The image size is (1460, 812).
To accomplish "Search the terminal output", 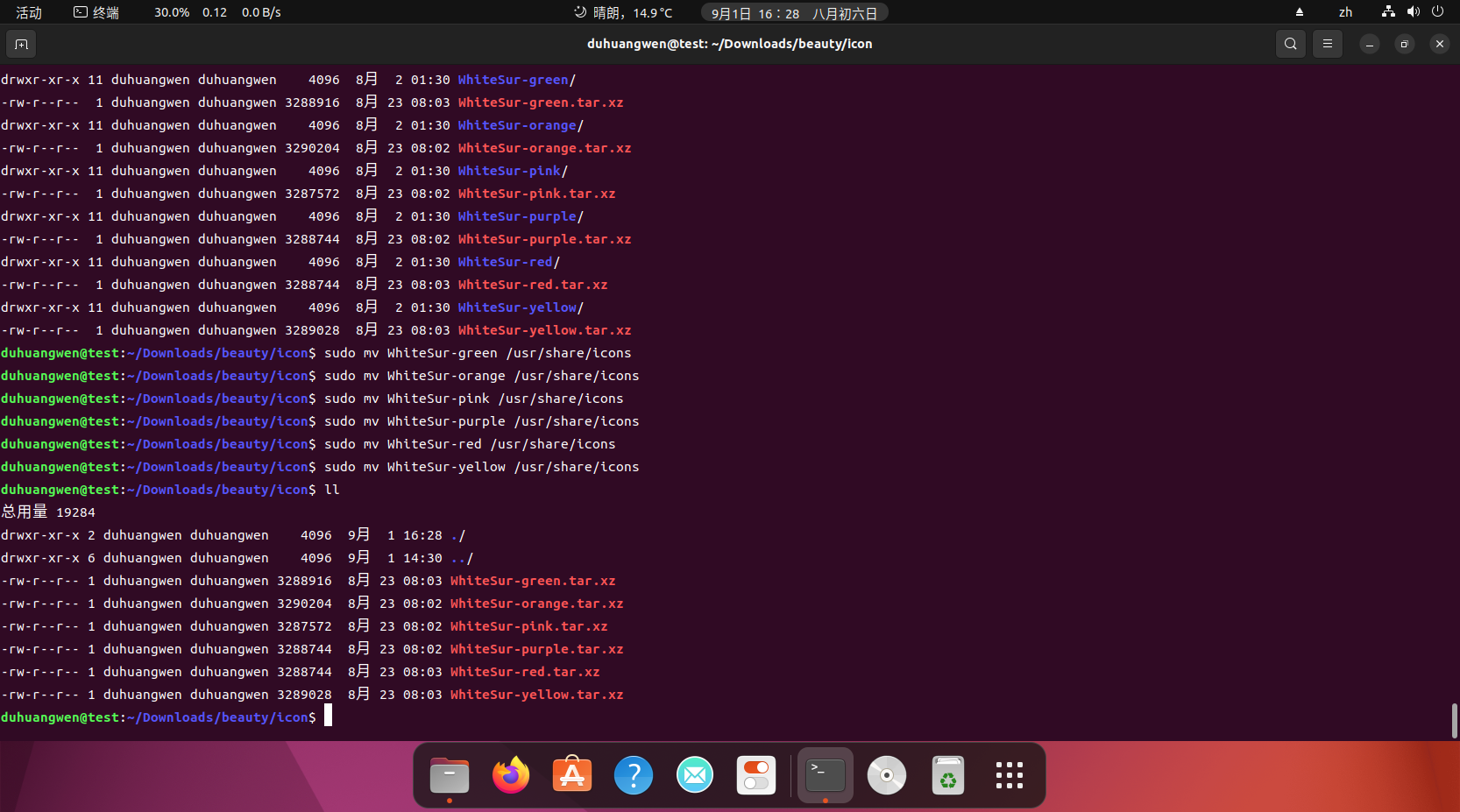I will 1290,44.
